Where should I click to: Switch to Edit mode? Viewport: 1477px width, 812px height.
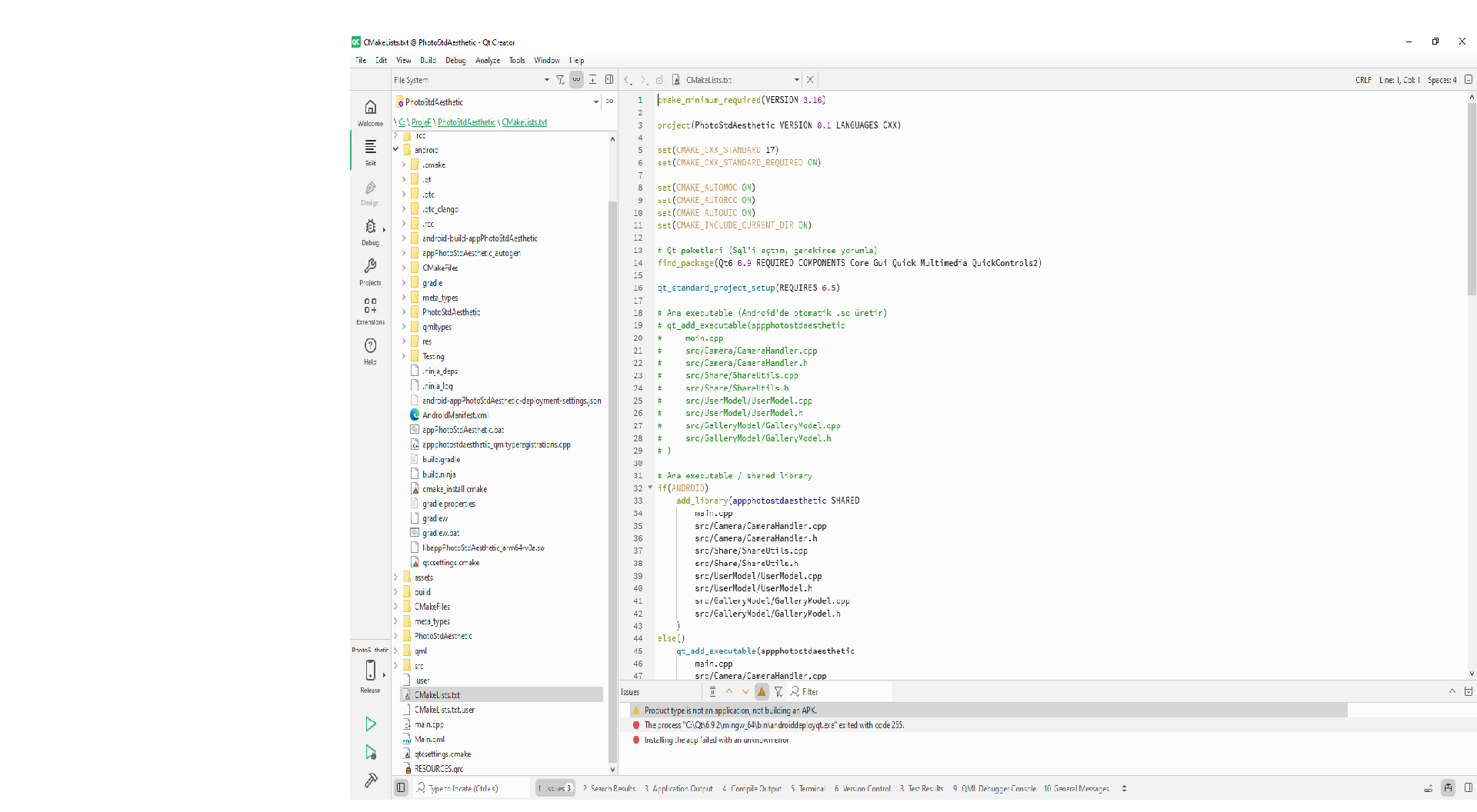[370, 151]
